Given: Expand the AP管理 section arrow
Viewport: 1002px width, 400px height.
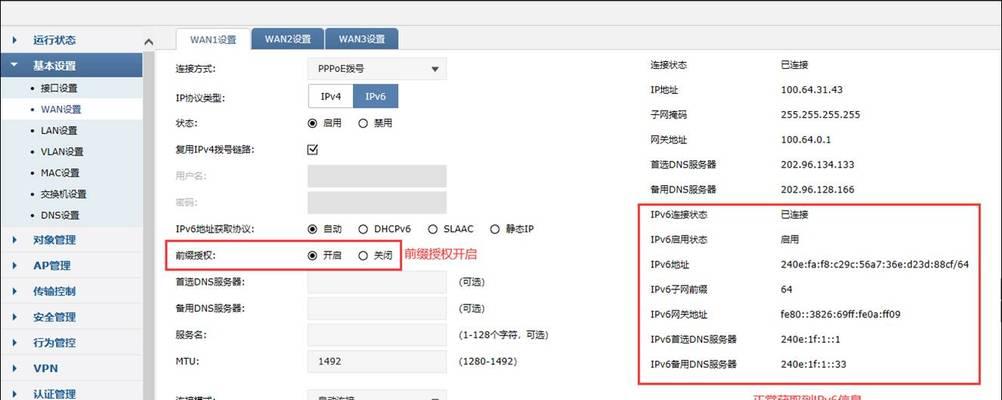Looking at the screenshot, I should (x=14, y=266).
